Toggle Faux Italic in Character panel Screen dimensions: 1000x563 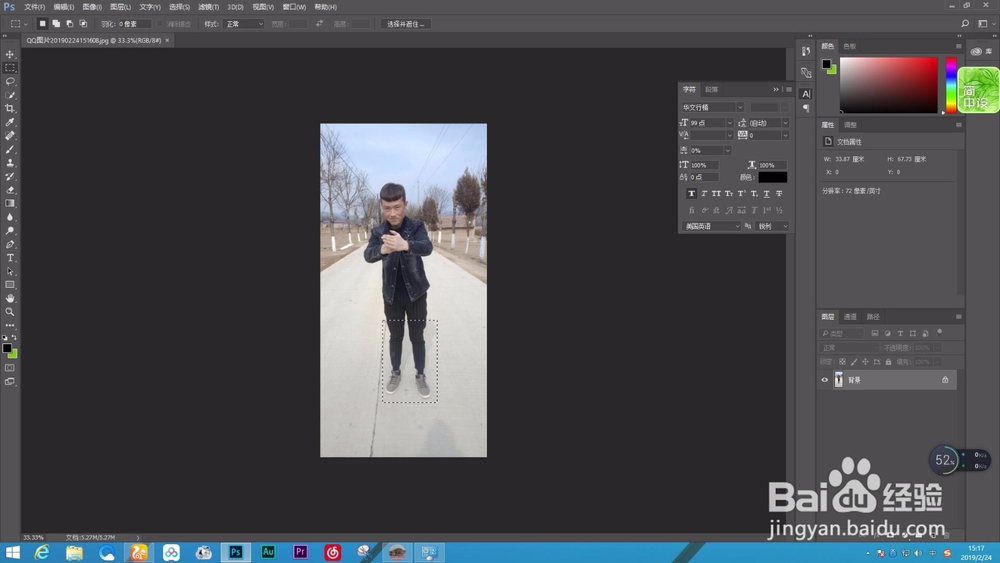coord(704,193)
